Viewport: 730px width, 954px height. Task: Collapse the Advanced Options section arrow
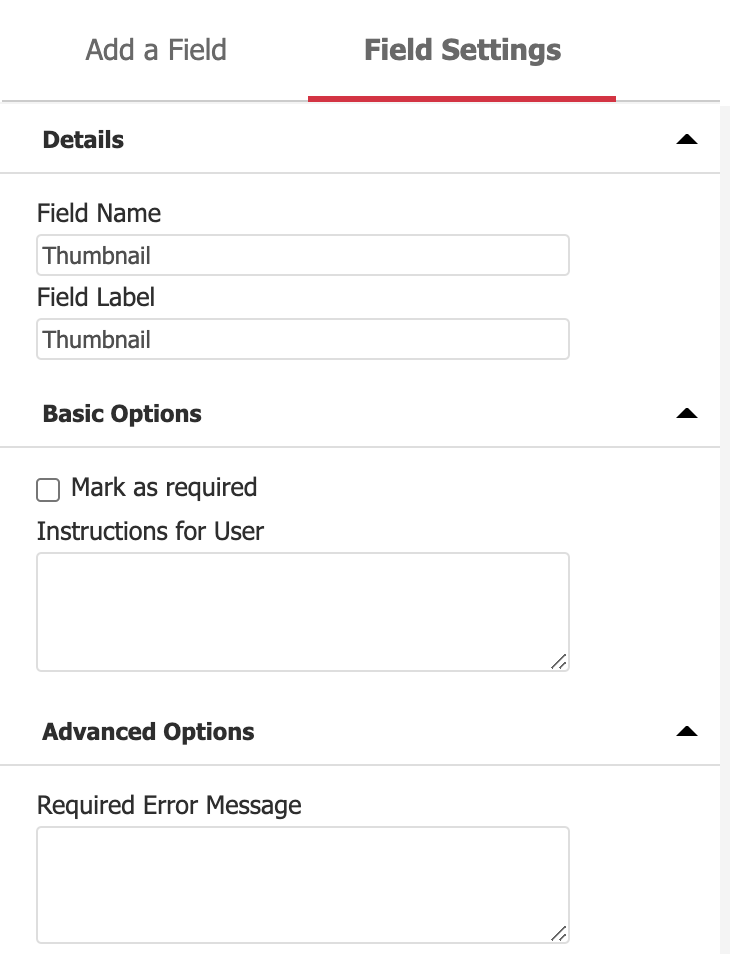click(x=686, y=732)
